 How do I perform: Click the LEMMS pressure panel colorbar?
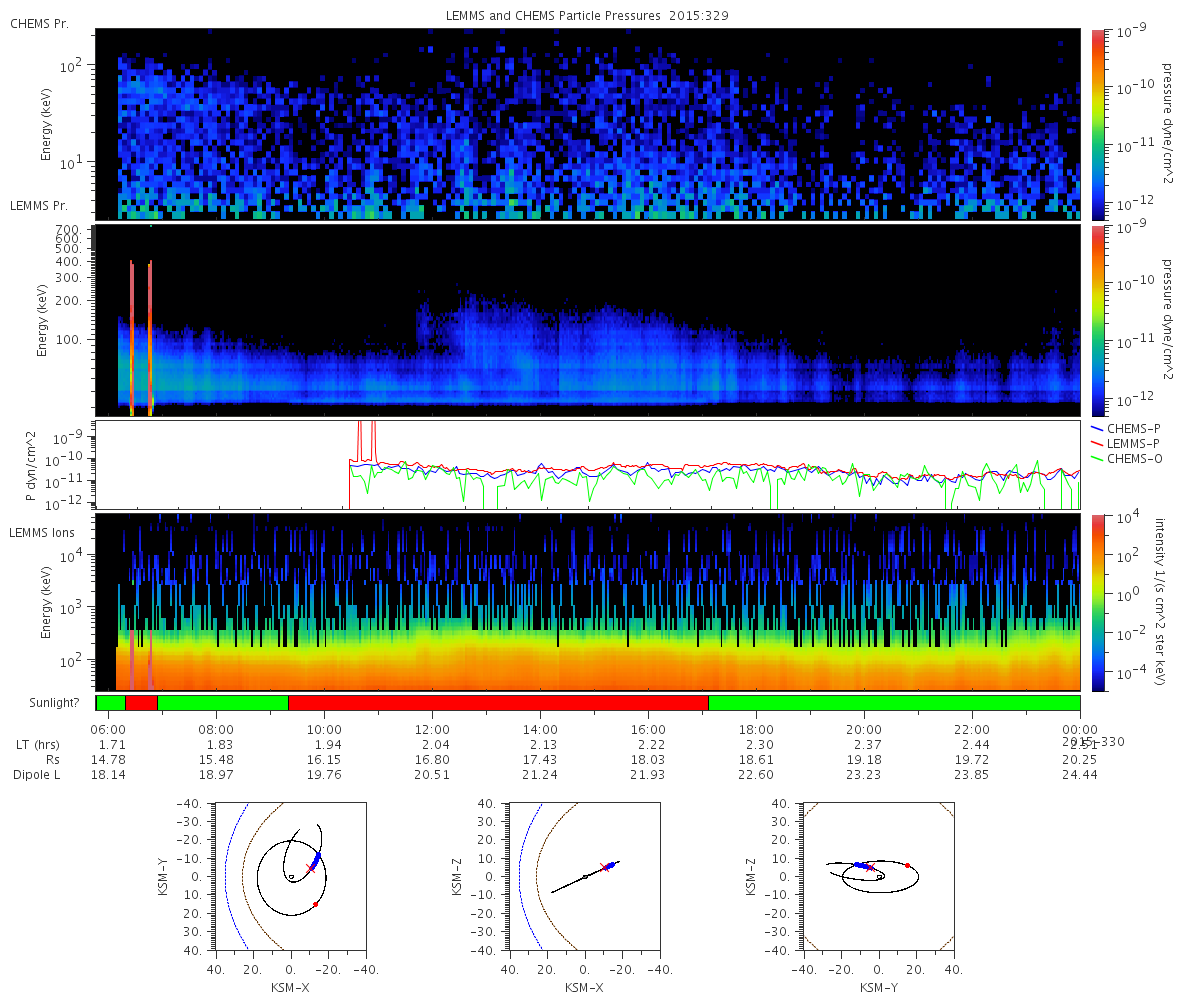point(1097,320)
